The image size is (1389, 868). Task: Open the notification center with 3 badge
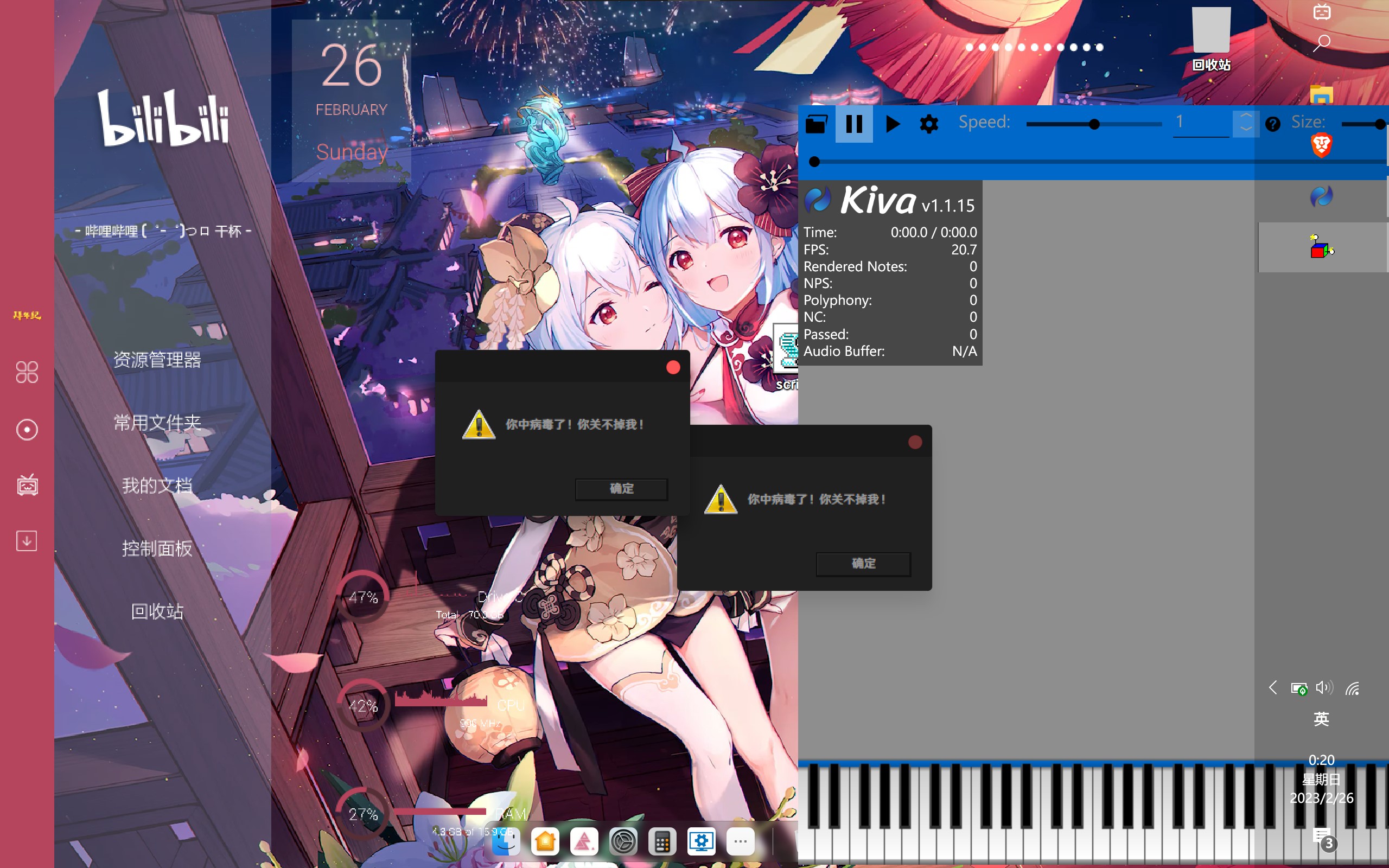click(x=1324, y=839)
